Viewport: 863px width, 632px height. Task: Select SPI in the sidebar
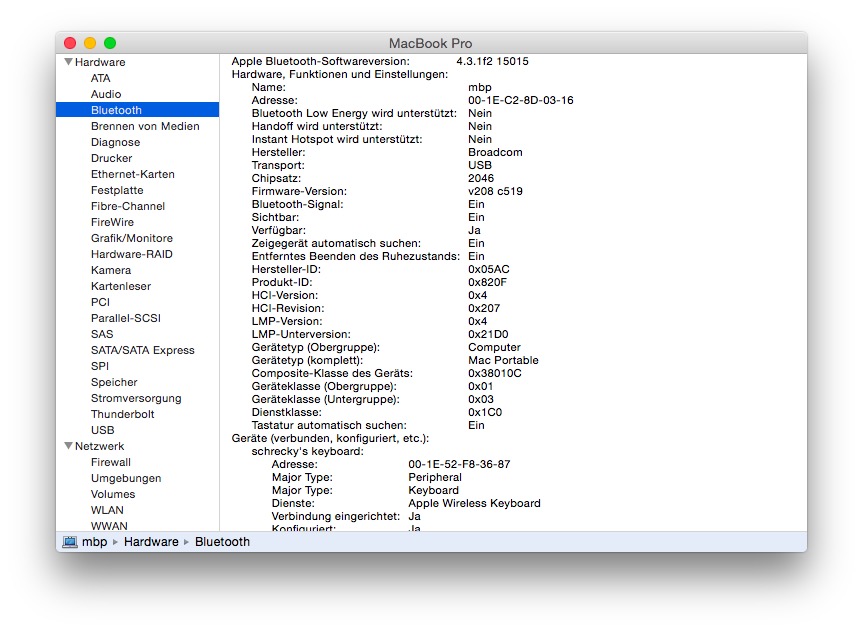pos(100,366)
